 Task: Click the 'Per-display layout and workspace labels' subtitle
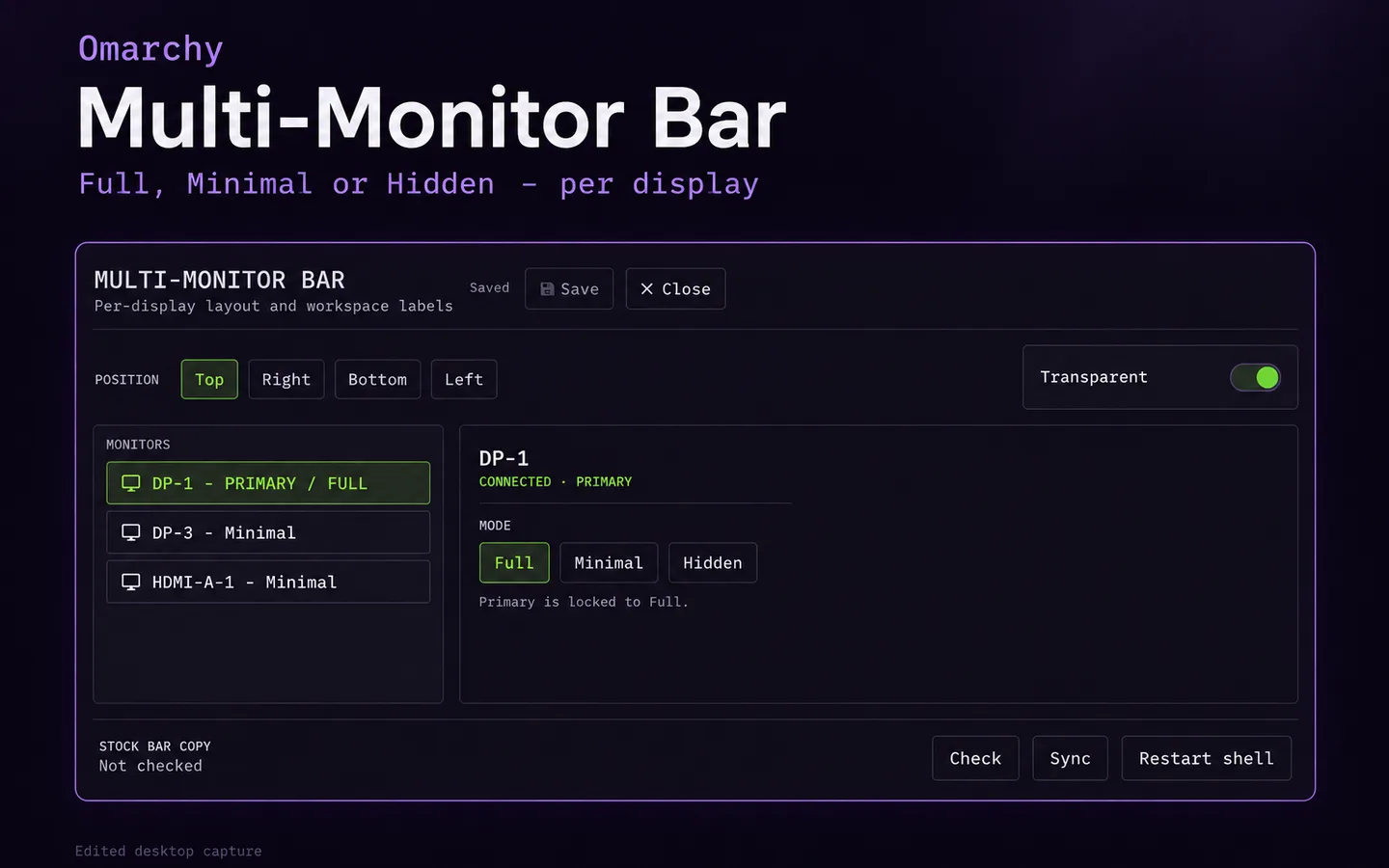click(x=274, y=306)
